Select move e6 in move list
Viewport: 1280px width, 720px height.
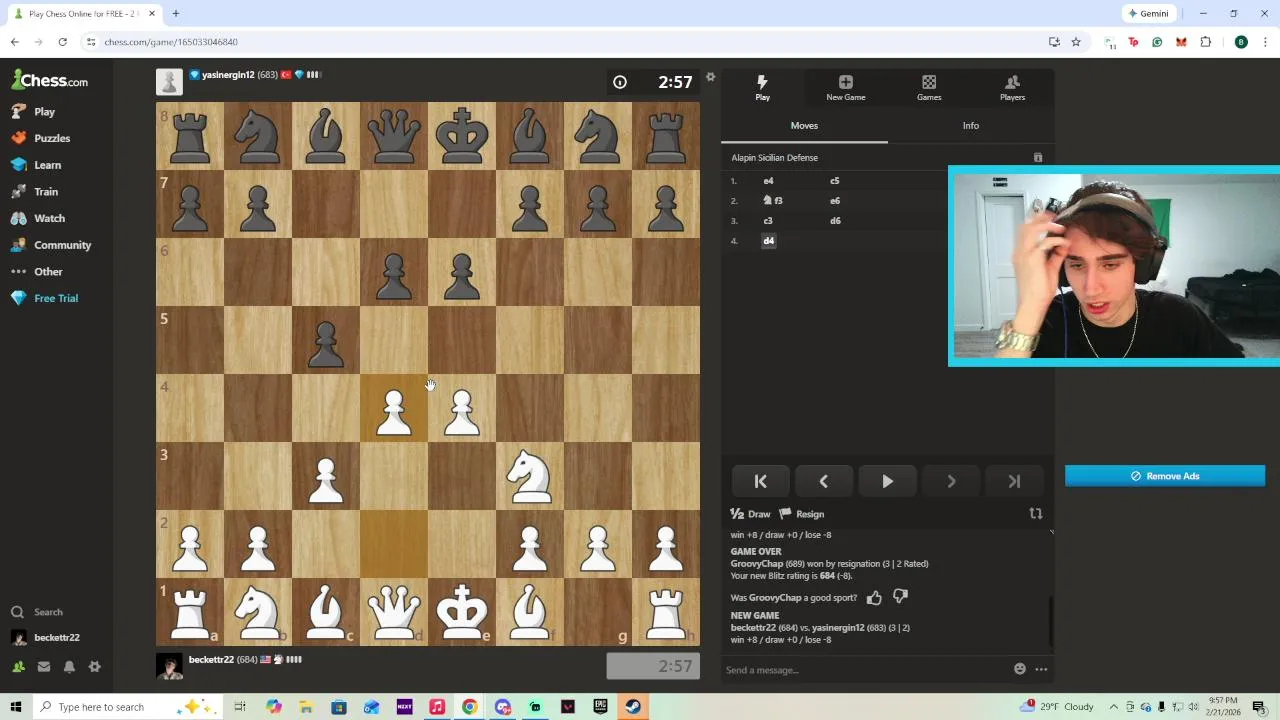click(835, 201)
